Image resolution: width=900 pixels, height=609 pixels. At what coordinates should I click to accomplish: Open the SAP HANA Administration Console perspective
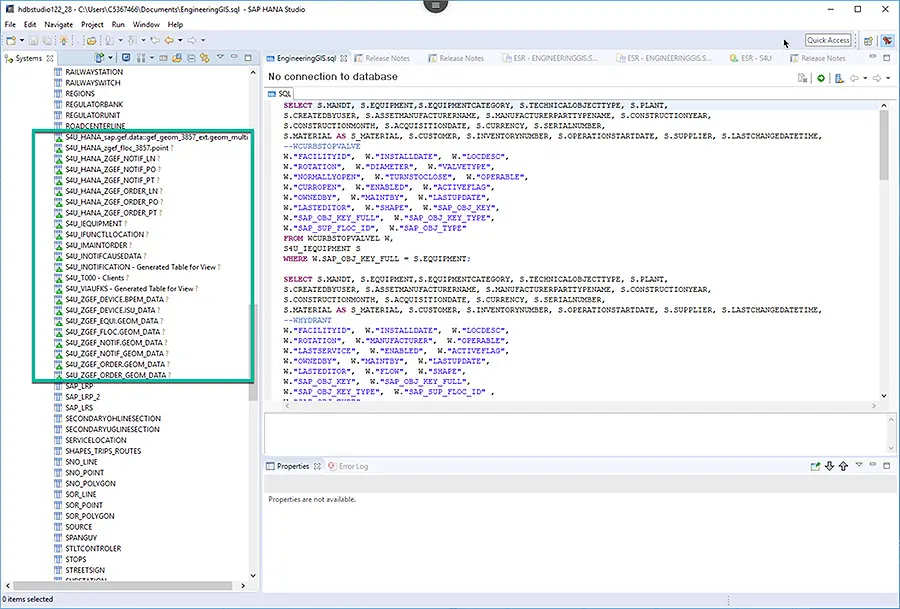coord(888,41)
